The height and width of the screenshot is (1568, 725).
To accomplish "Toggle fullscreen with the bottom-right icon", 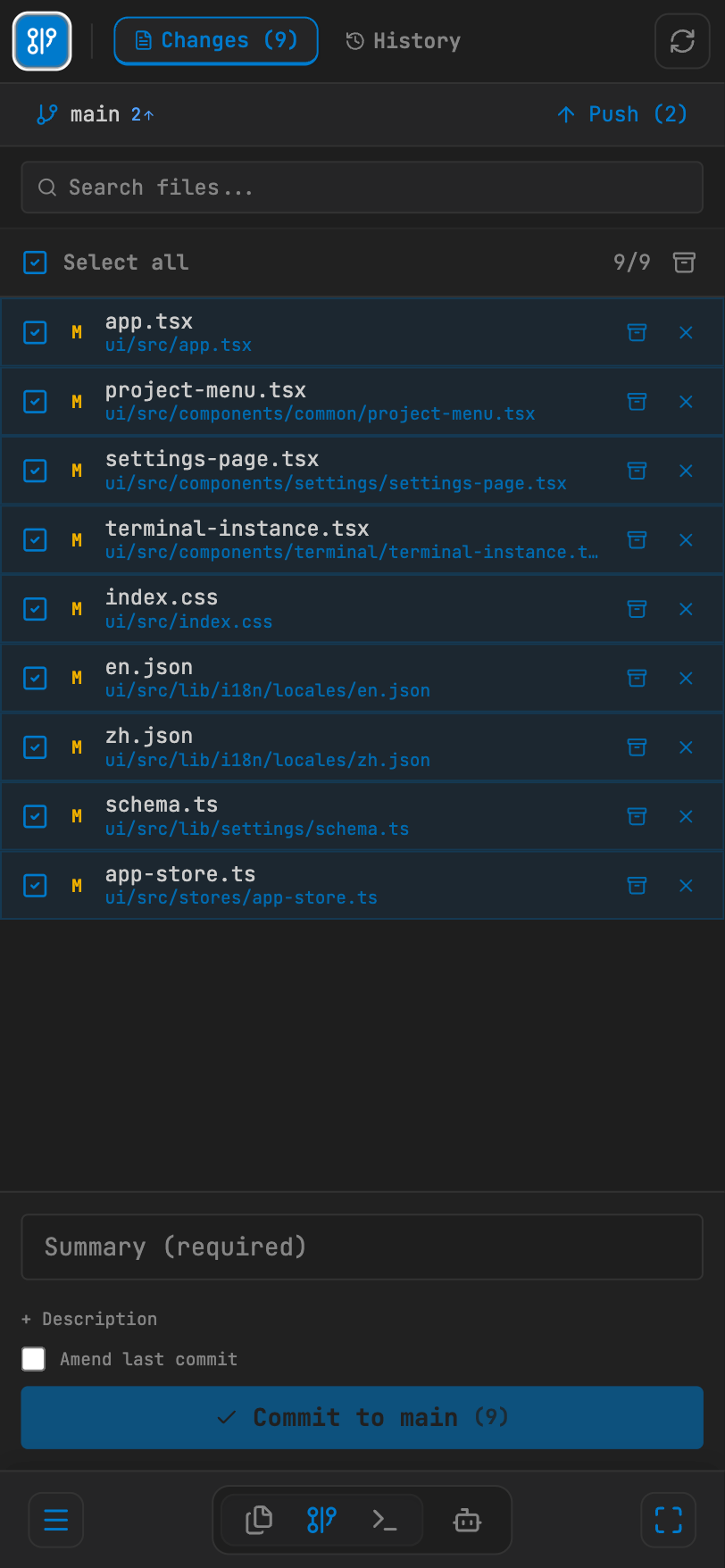I will [x=669, y=1520].
